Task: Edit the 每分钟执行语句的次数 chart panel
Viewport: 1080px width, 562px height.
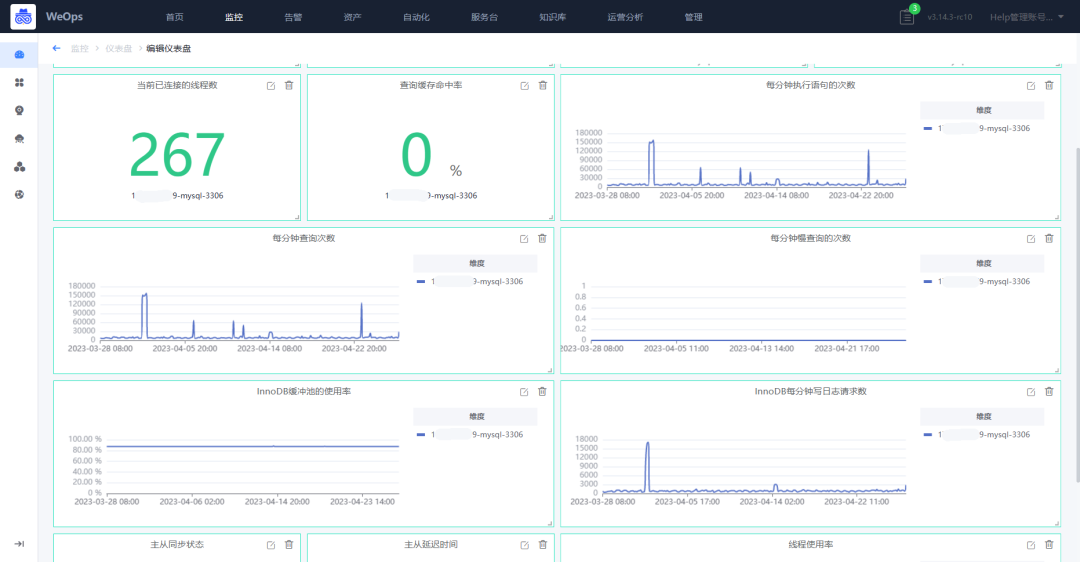Action: click(x=1031, y=85)
